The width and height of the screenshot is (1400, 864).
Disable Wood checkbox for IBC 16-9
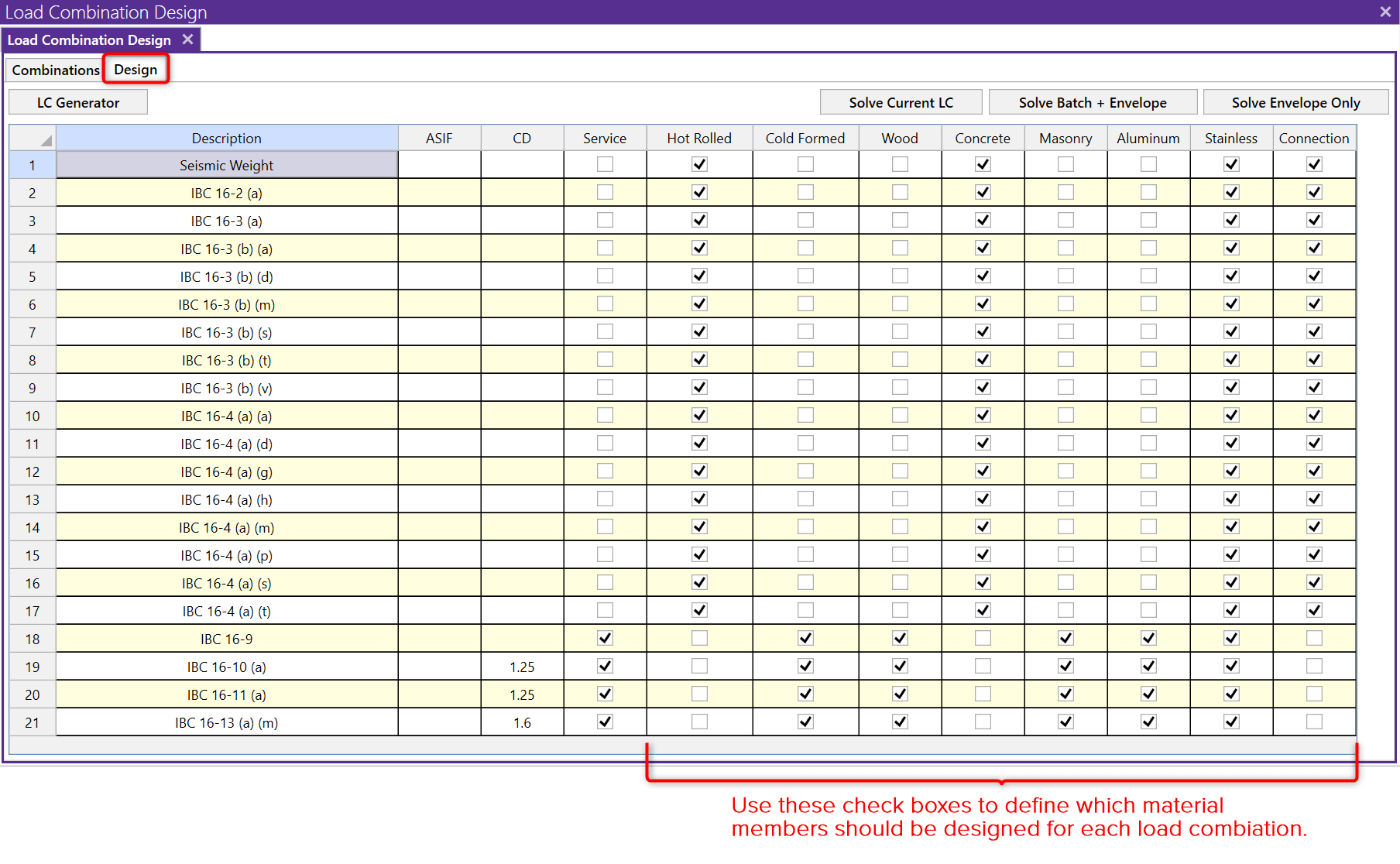(900, 638)
